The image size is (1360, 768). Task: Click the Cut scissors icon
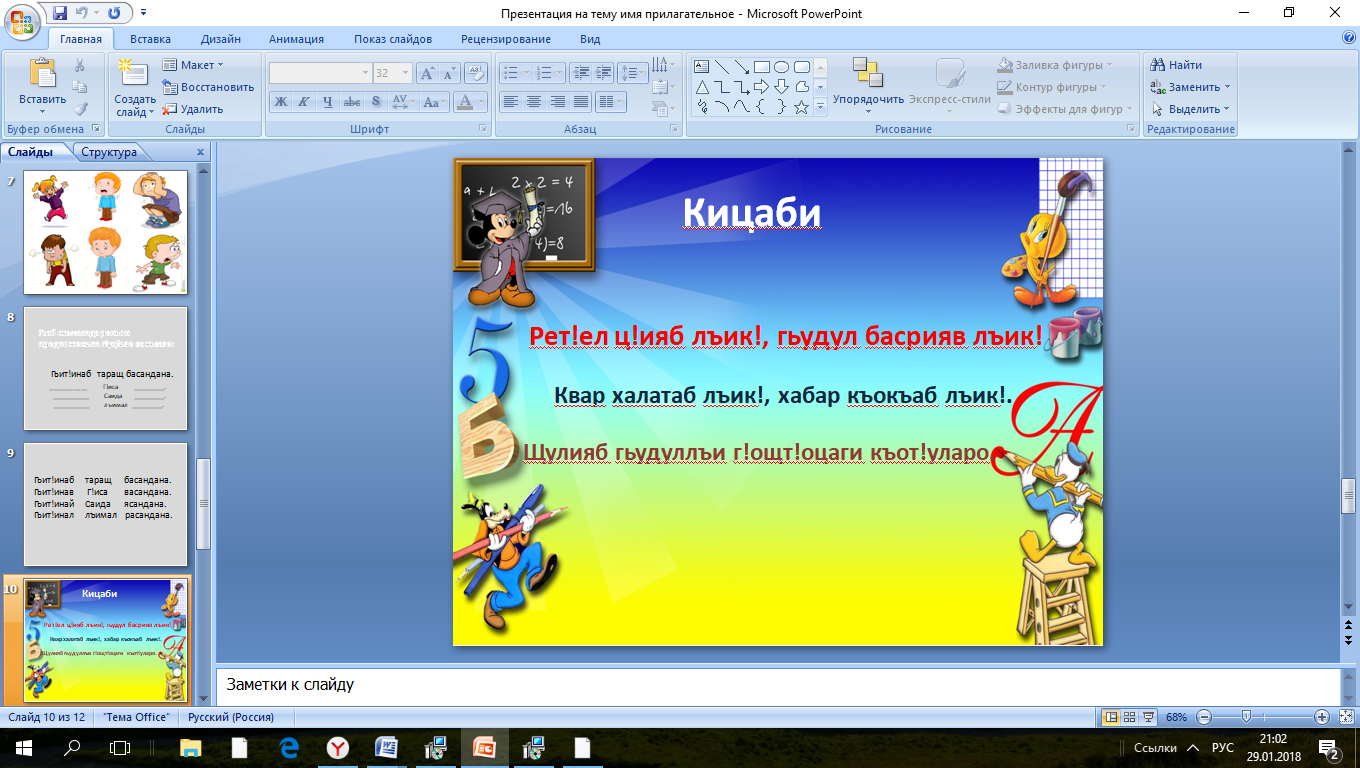click(x=80, y=65)
